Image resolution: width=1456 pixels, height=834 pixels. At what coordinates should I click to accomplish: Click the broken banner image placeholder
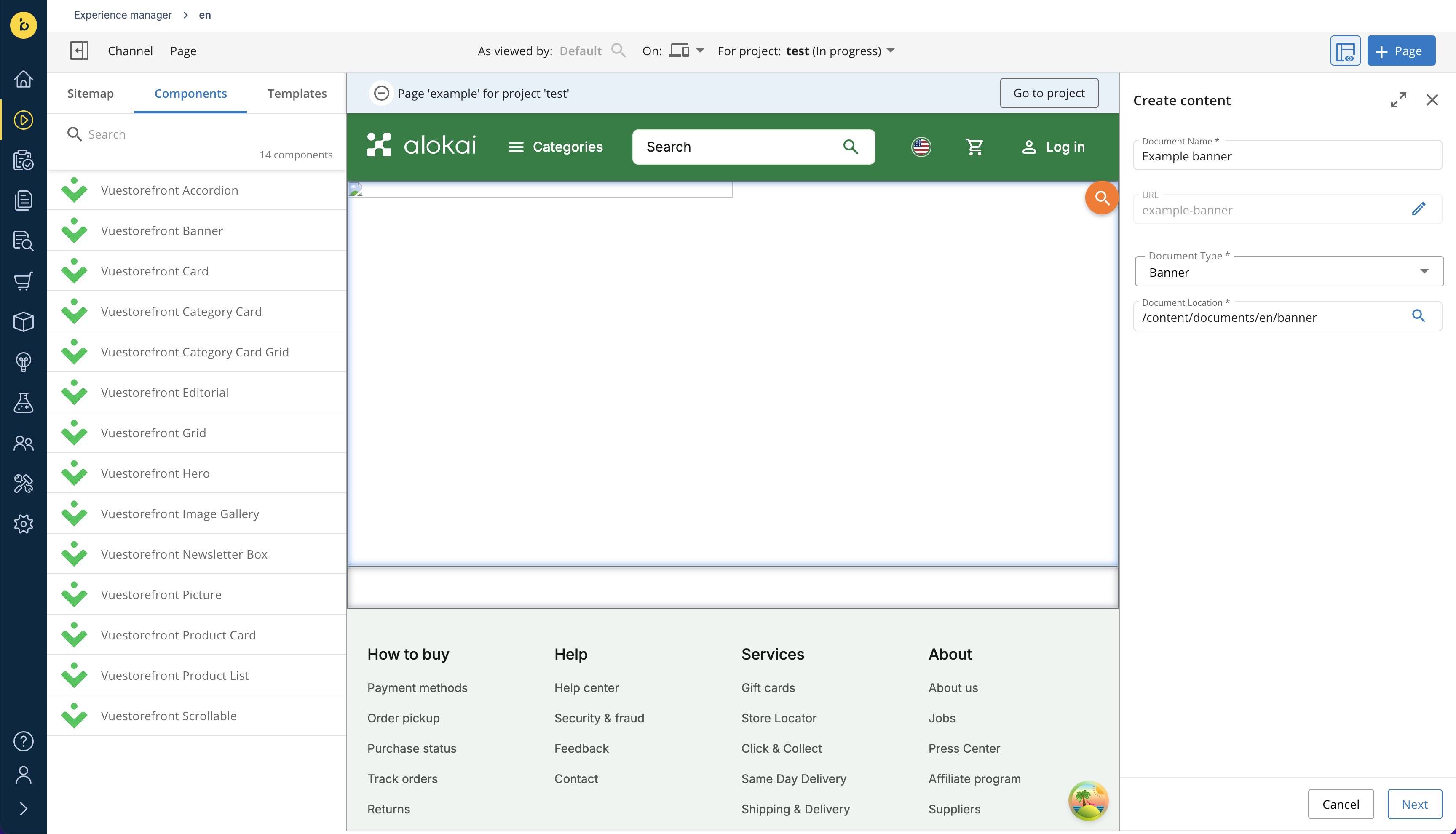pos(540,190)
